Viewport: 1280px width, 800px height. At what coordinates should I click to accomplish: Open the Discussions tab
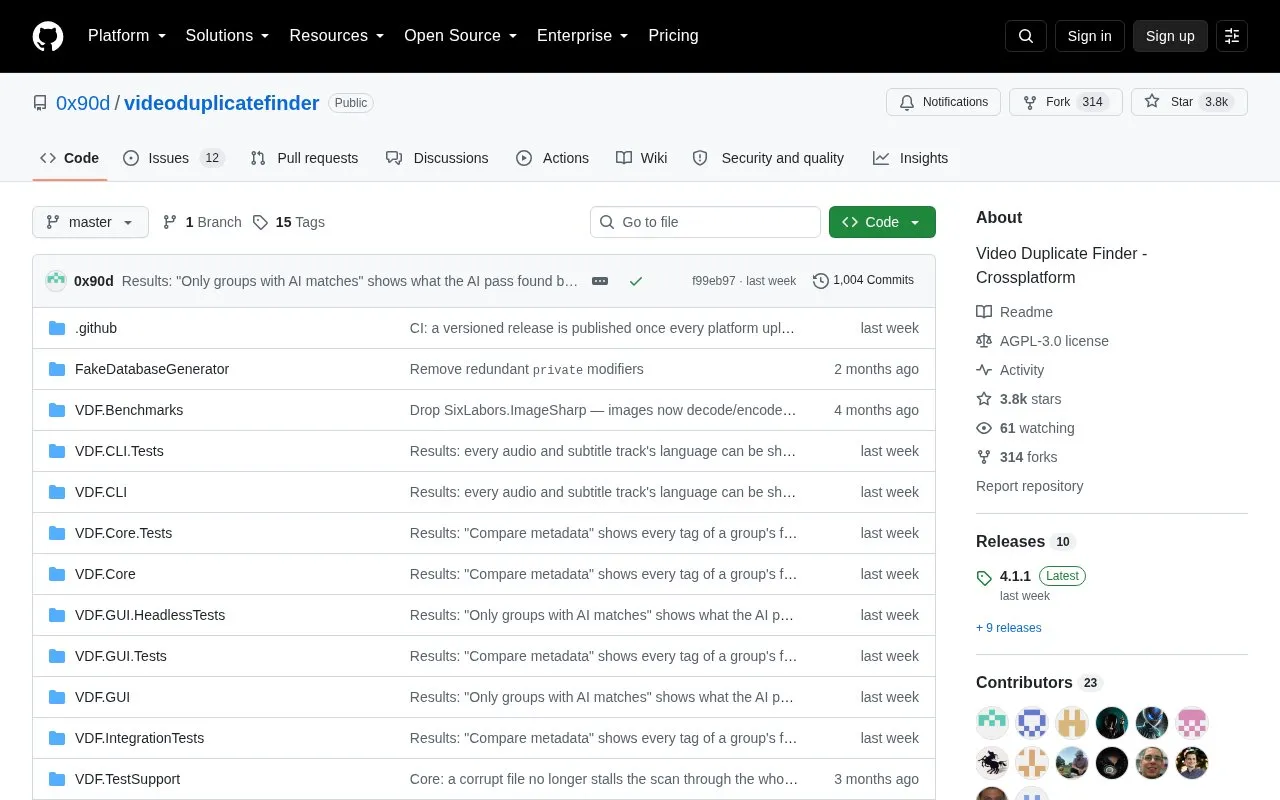click(x=437, y=158)
